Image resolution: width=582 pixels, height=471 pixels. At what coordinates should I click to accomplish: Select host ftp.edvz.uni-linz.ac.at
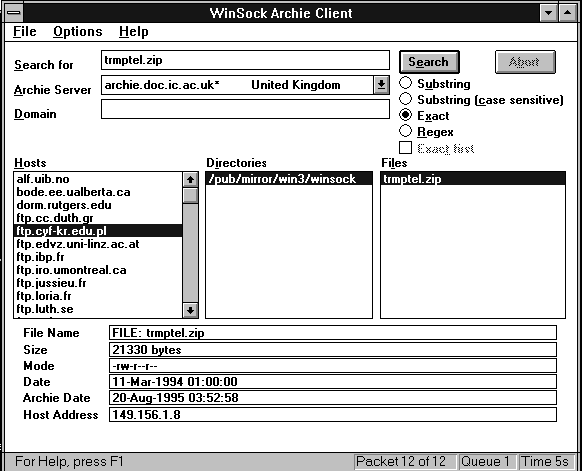(98, 244)
